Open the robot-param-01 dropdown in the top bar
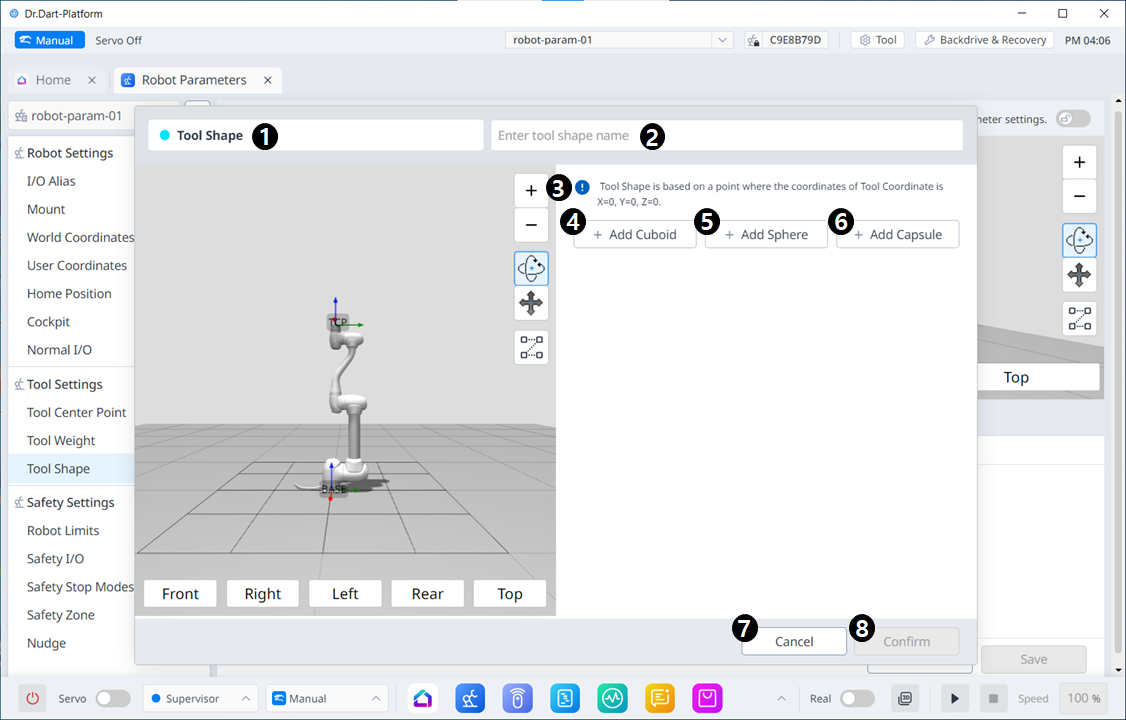This screenshot has height=720, width=1126. (620, 40)
